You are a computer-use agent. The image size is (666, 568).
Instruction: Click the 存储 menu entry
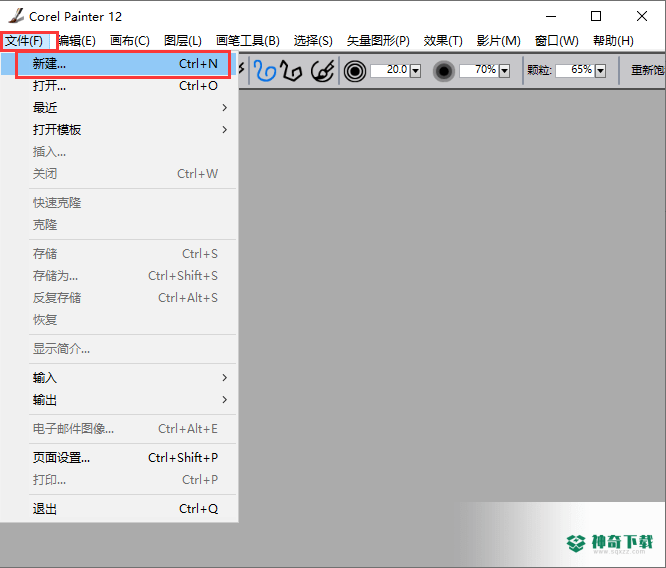(x=119, y=254)
